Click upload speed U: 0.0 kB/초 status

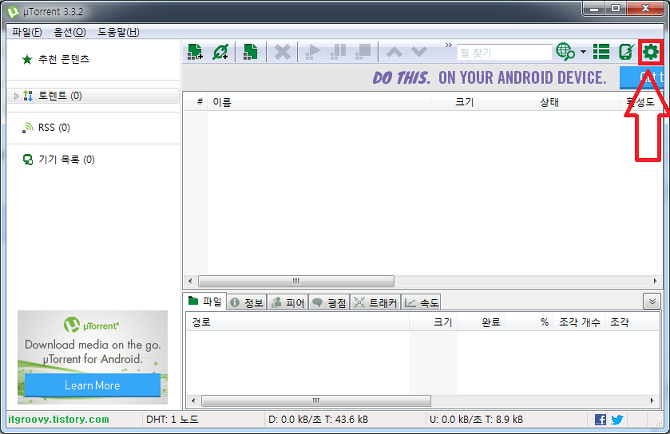click(476, 419)
